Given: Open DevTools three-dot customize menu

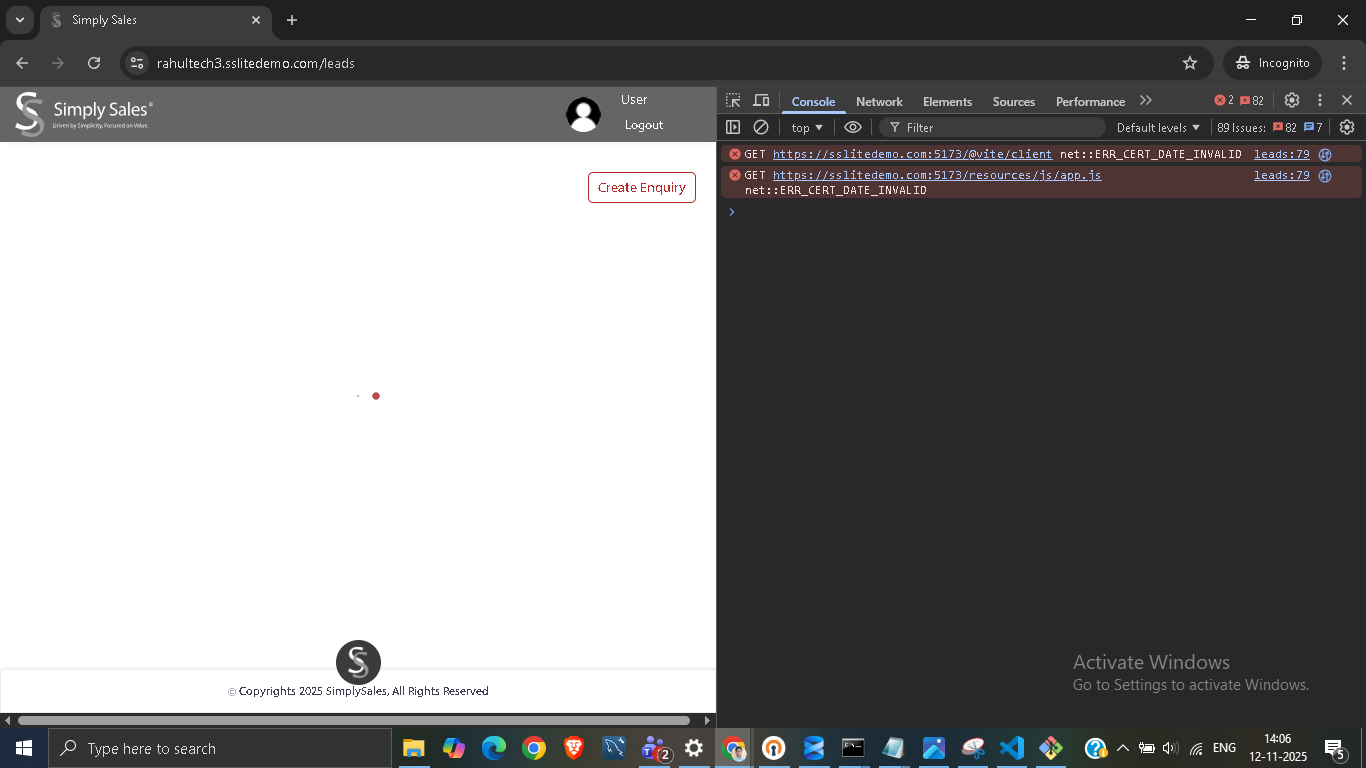Looking at the screenshot, I should (x=1320, y=101).
